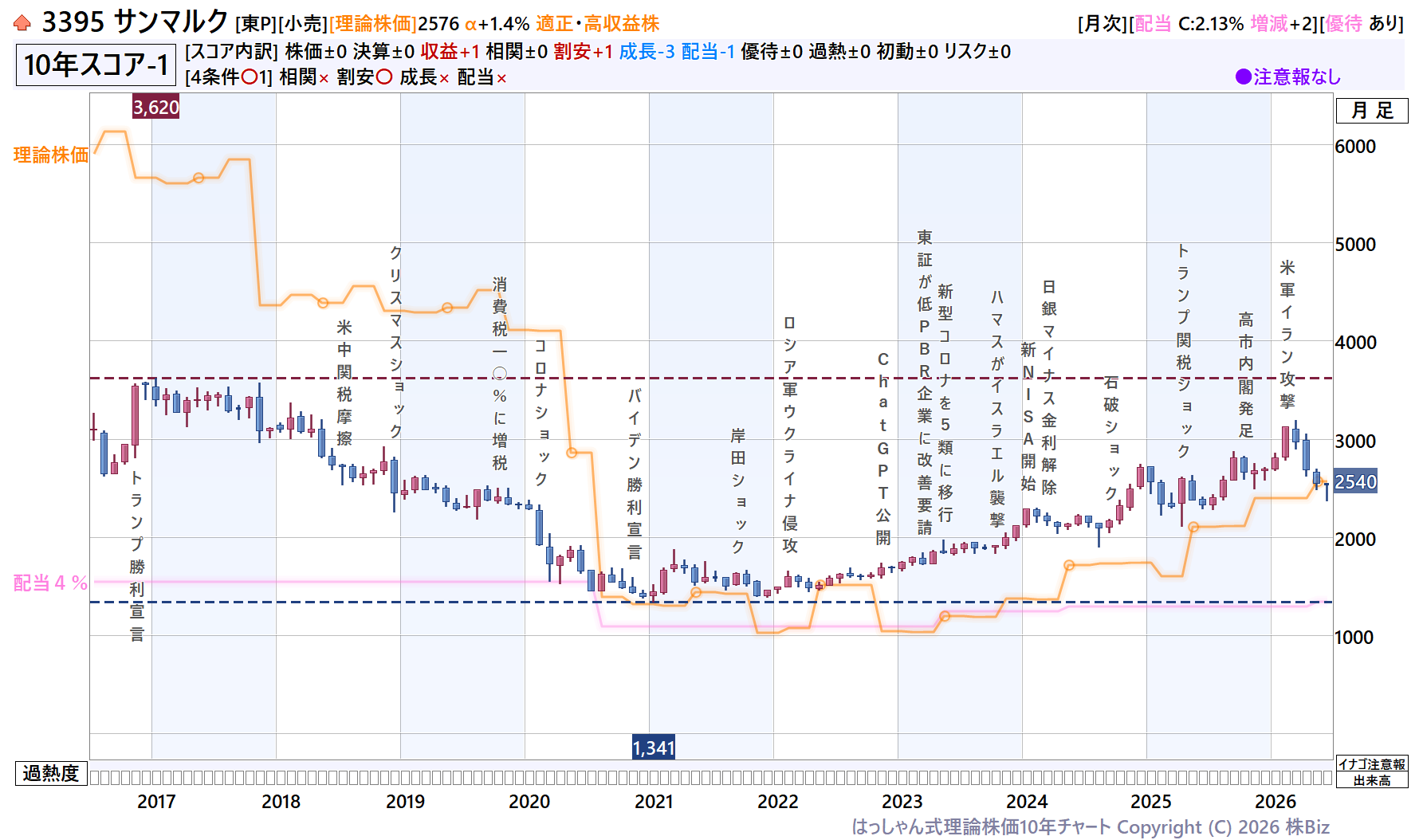Click the 6000 y-axis label
Image resolution: width=1419 pixels, height=840 pixels.
coord(1355,147)
